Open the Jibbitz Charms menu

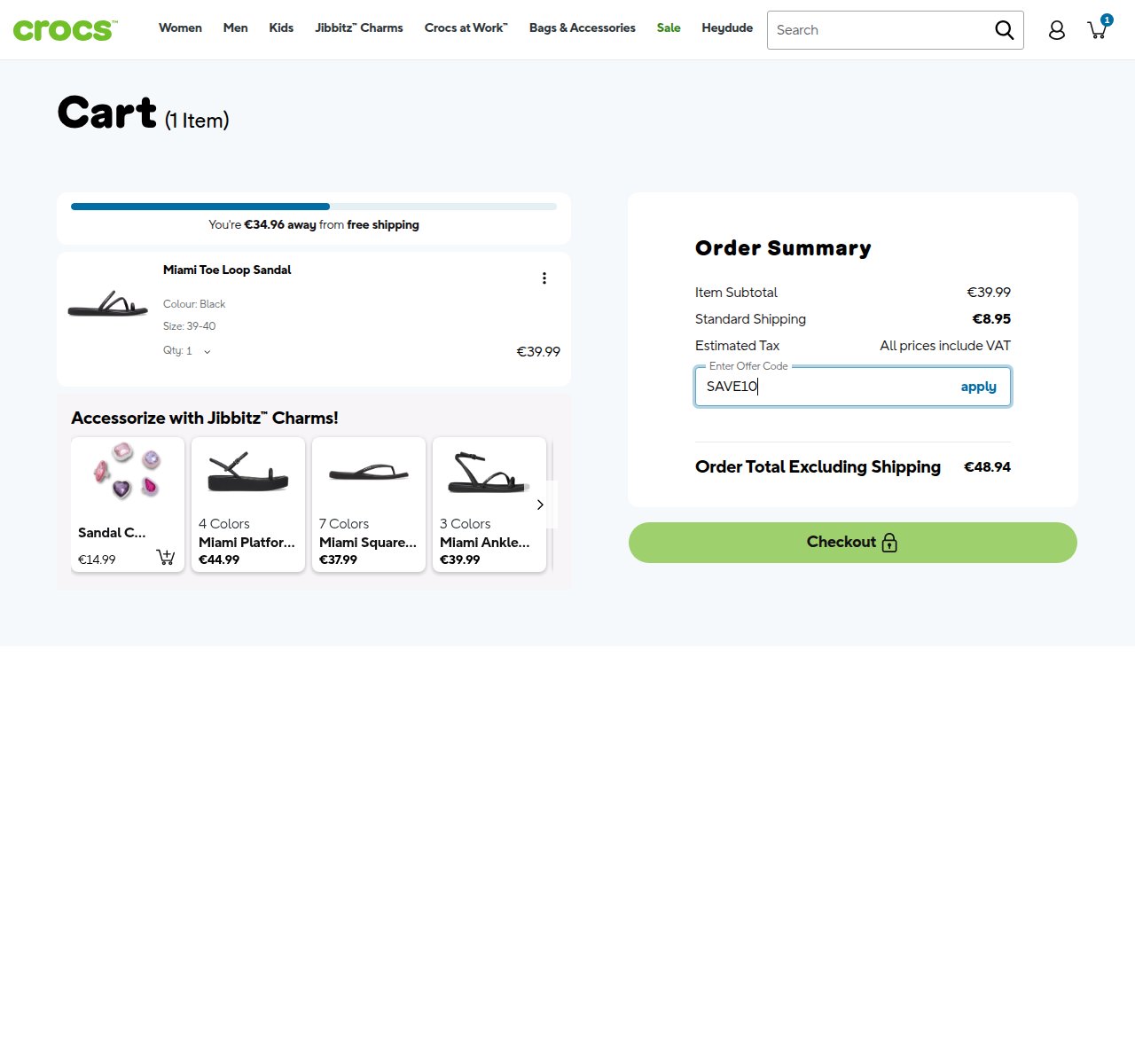pos(359,28)
